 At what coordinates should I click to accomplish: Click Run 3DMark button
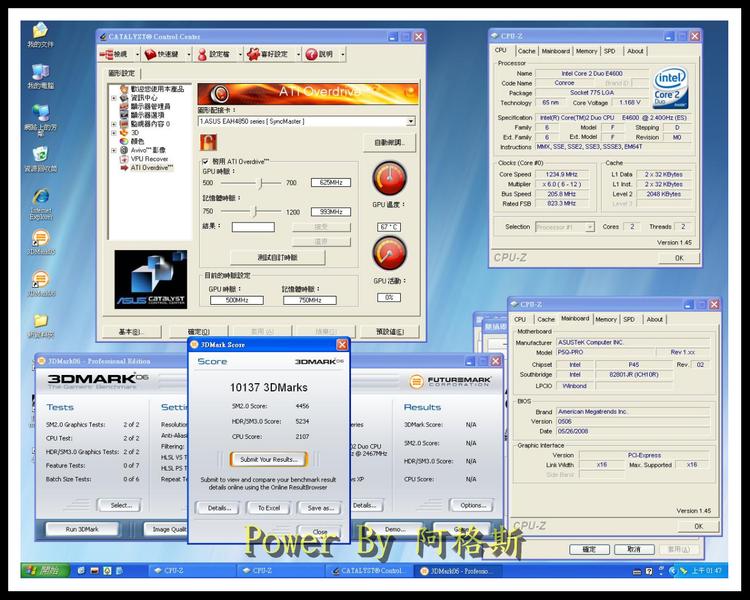coord(82,529)
